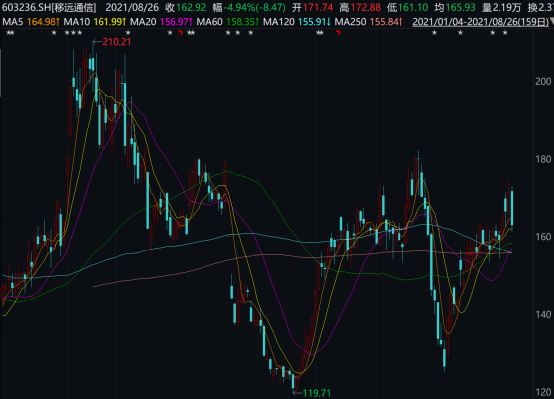This screenshot has width=554, height=399.
Task: Toggle the MA20 moving average label
Action: (143, 22)
